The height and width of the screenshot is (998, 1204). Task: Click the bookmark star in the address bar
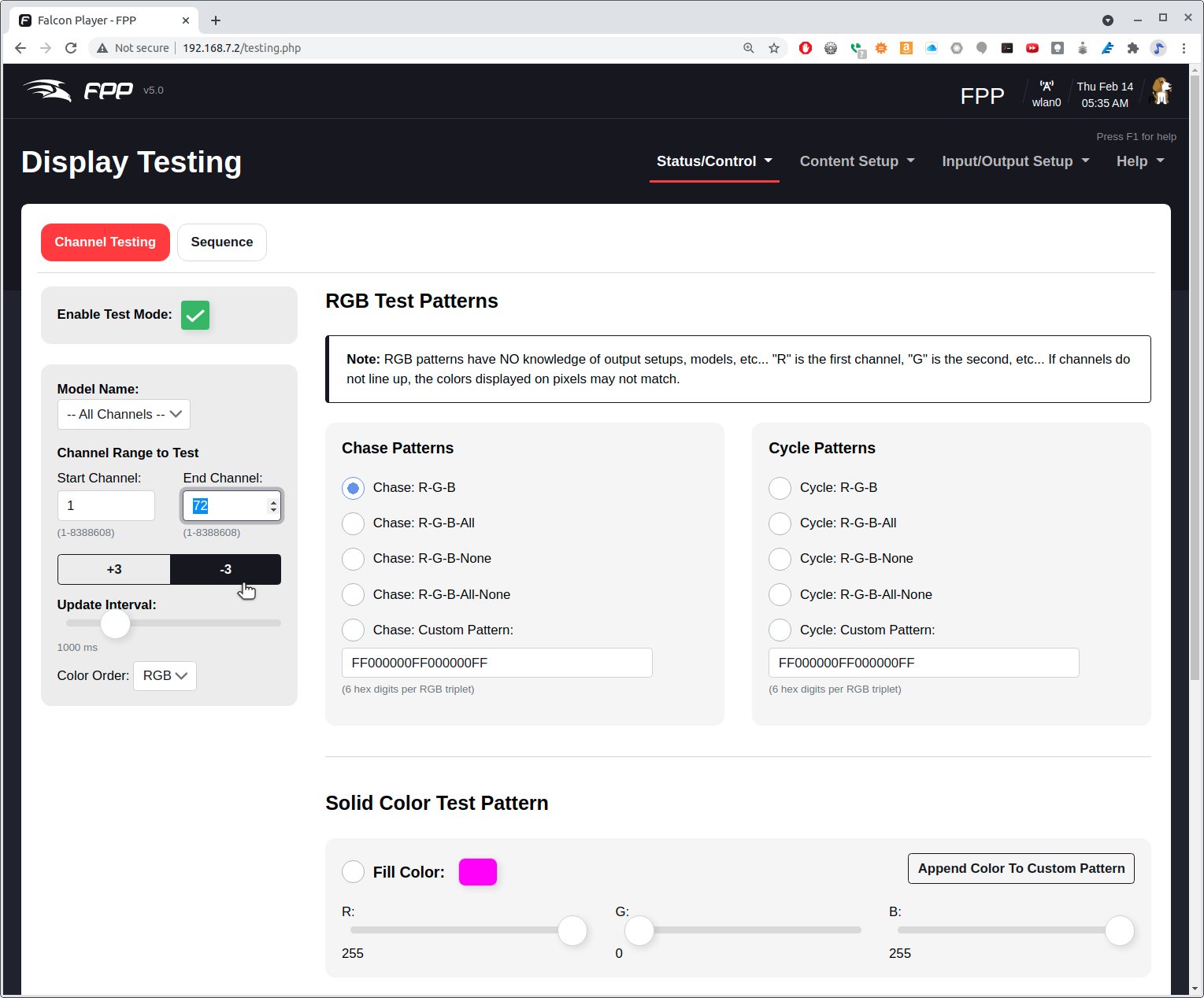(774, 48)
